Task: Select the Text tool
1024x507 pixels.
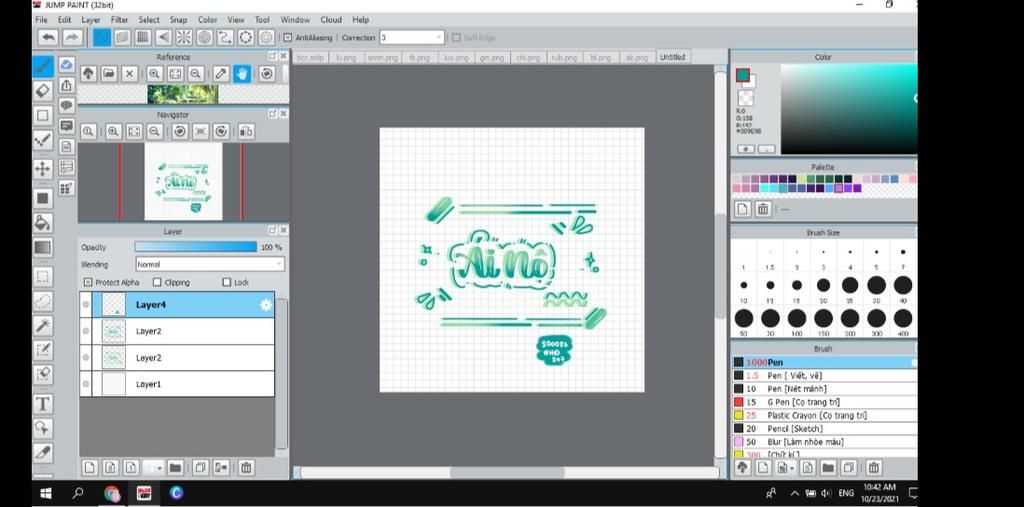Action: [43, 404]
